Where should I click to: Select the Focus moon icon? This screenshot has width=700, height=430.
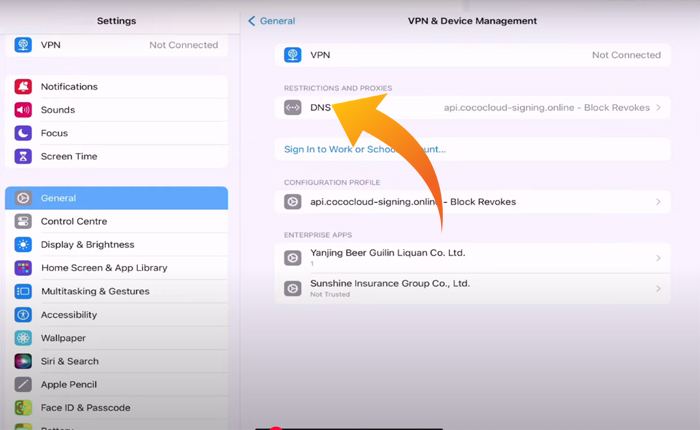click(23, 133)
